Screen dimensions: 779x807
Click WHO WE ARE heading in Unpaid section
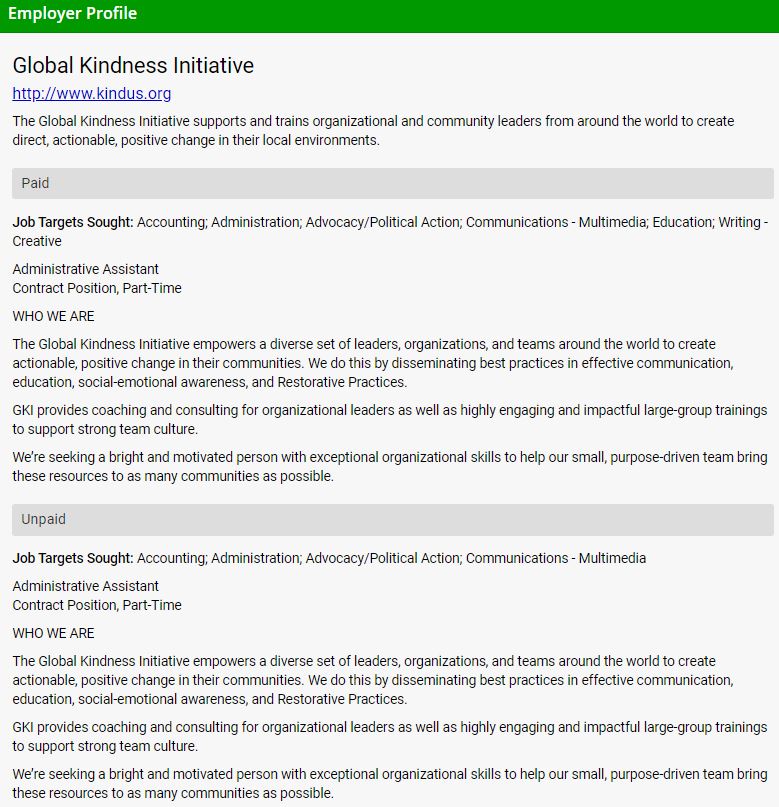(x=54, y=633)
